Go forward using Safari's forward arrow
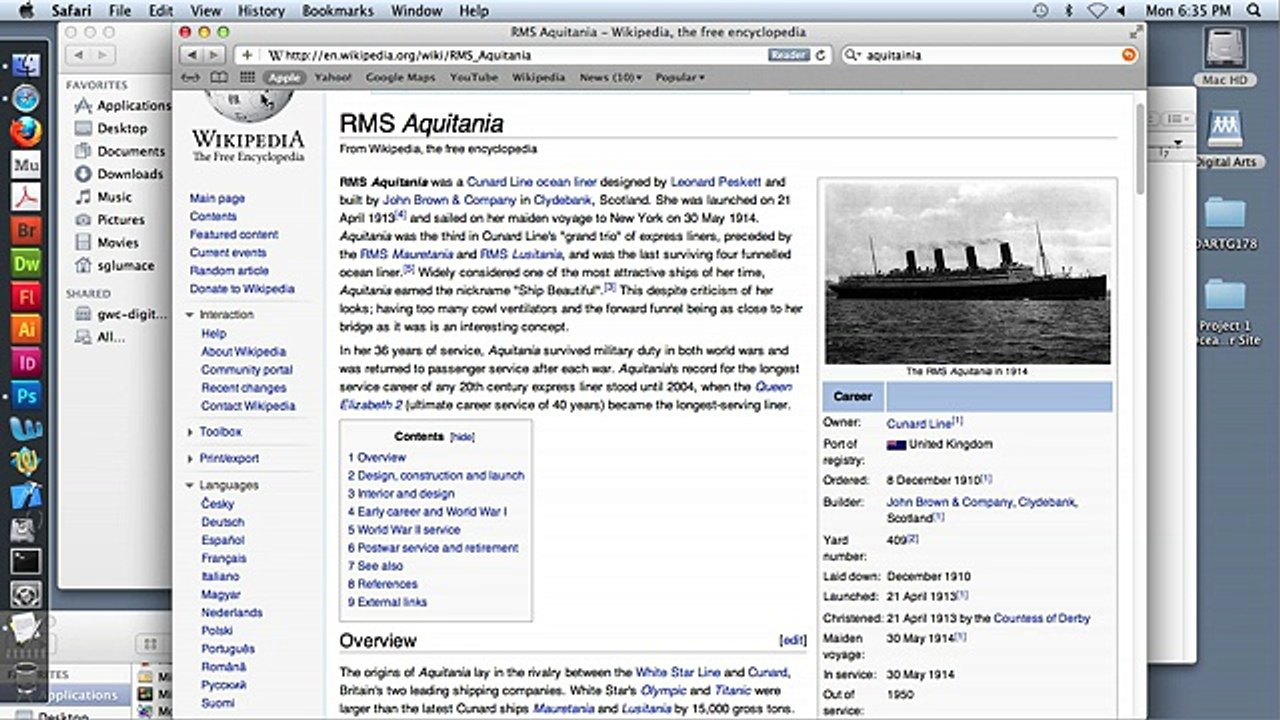The image size is (1280, 720). (215, 55)
